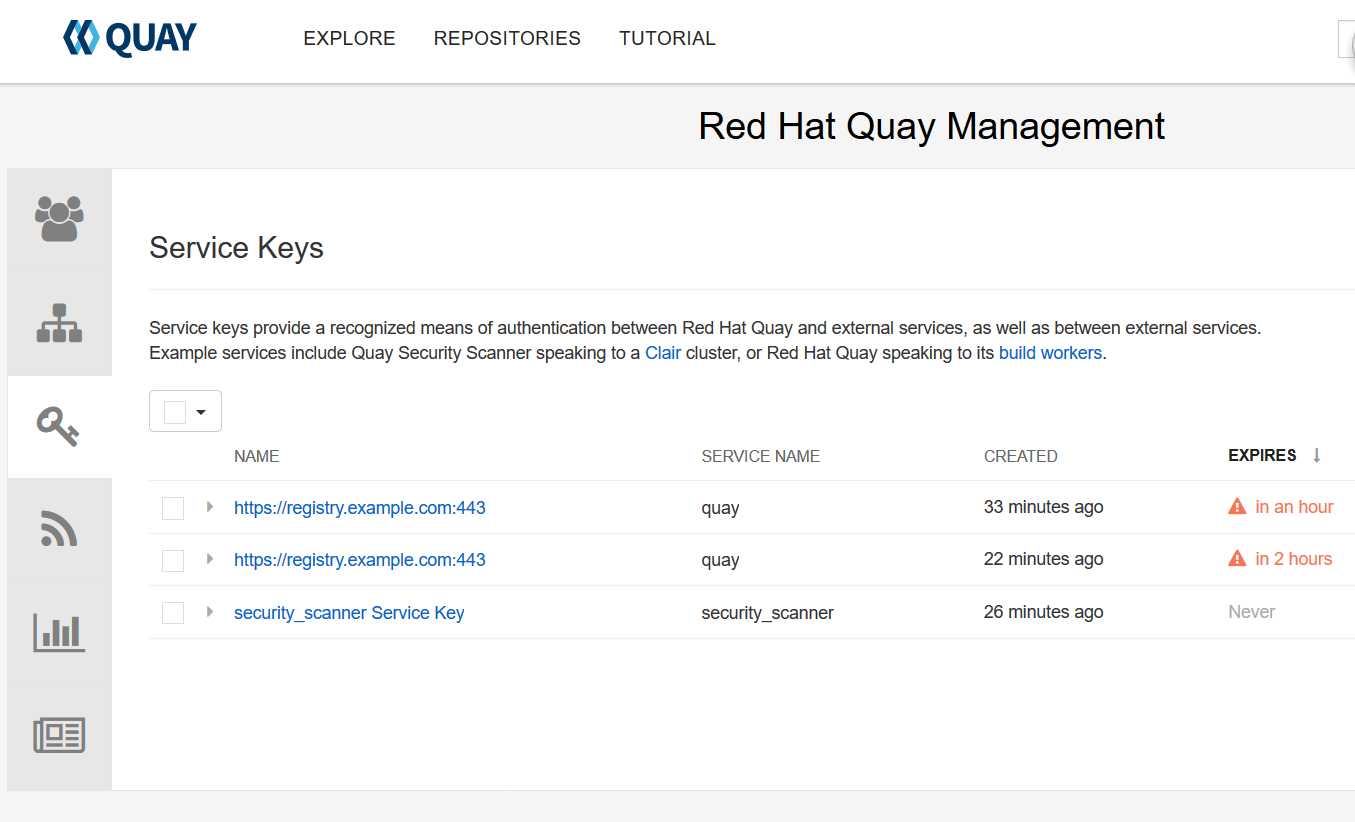The width and height of the screenshot is (1355, 822).
Task: Follow the build workers link
Action: [x=1050, y=353]
